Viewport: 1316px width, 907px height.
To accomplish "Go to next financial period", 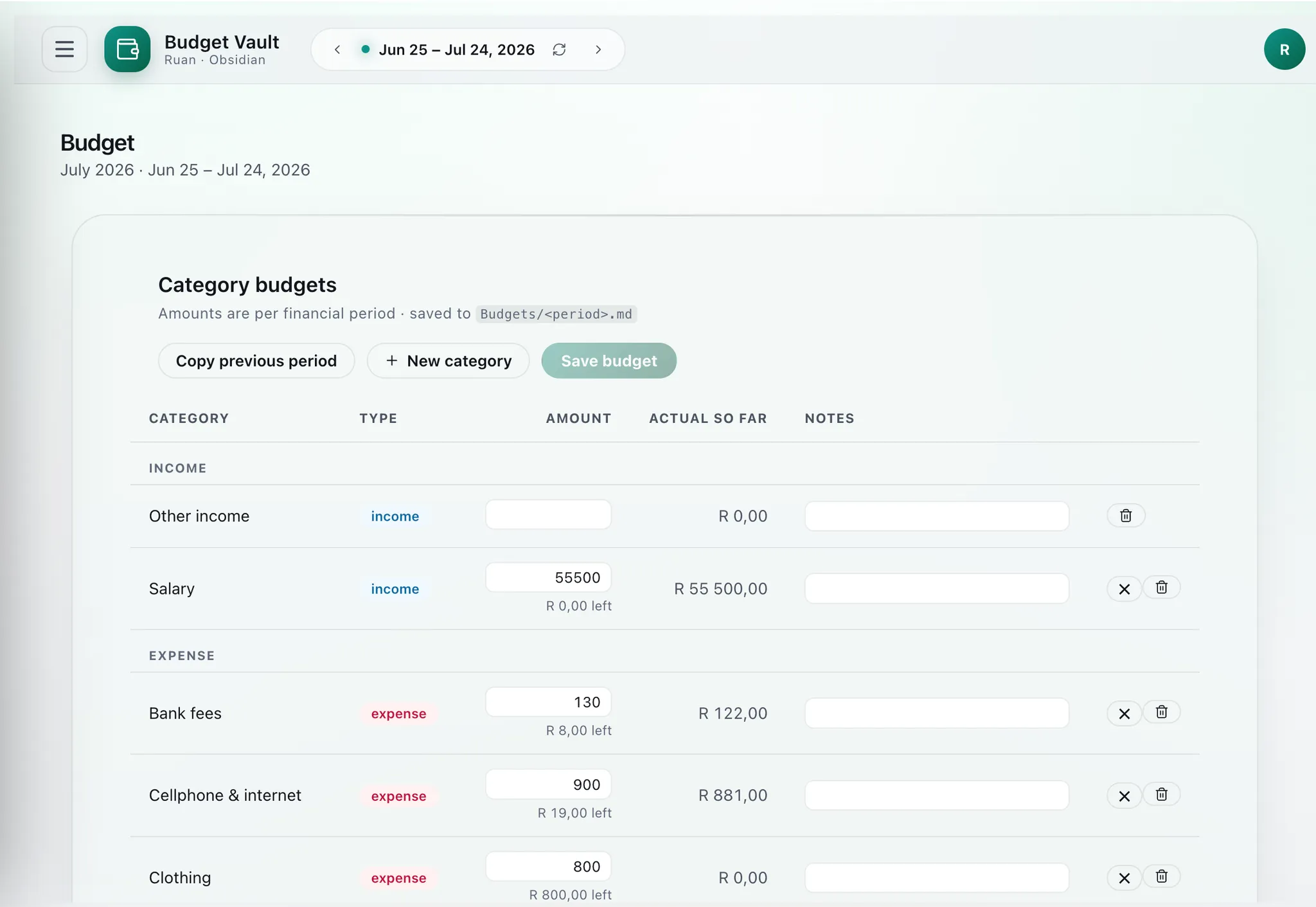I will click(598, 49).
